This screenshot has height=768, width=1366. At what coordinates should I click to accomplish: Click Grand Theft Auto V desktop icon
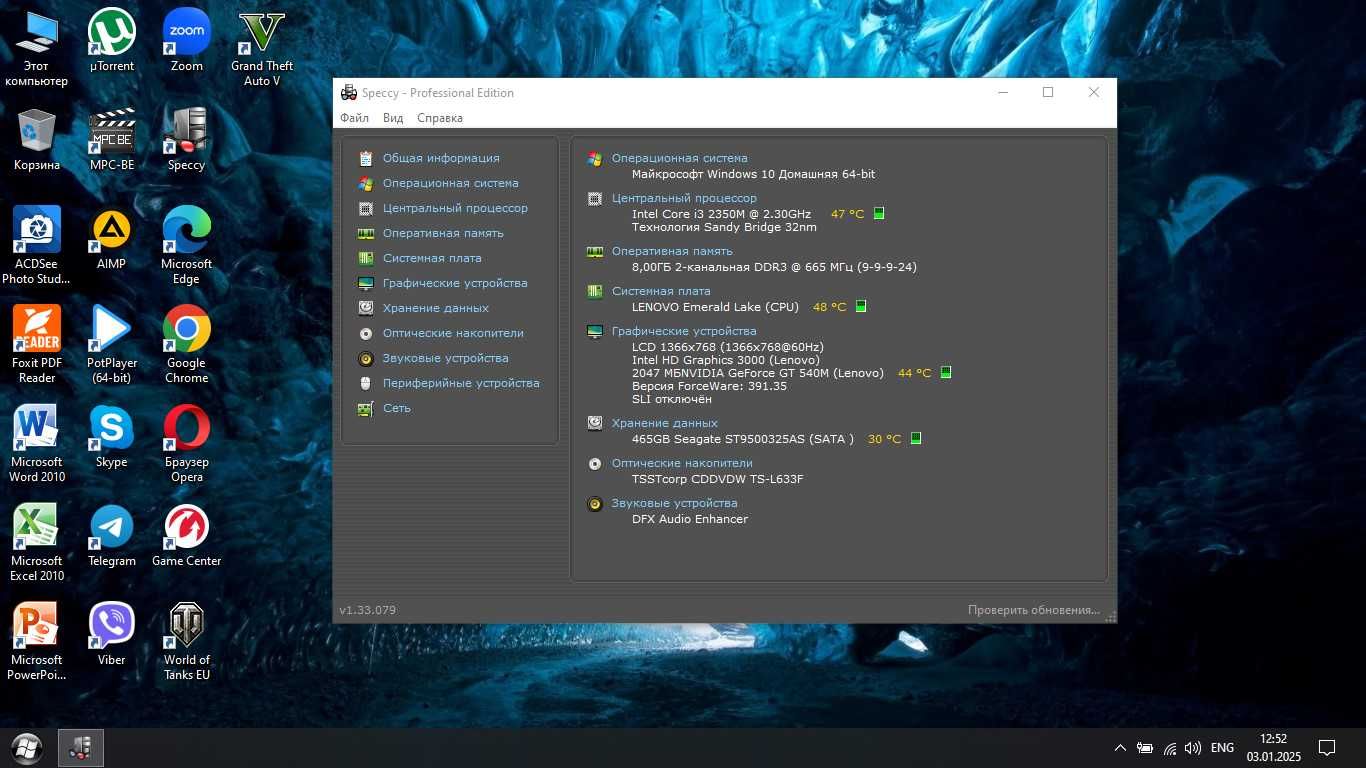[262, 48]
